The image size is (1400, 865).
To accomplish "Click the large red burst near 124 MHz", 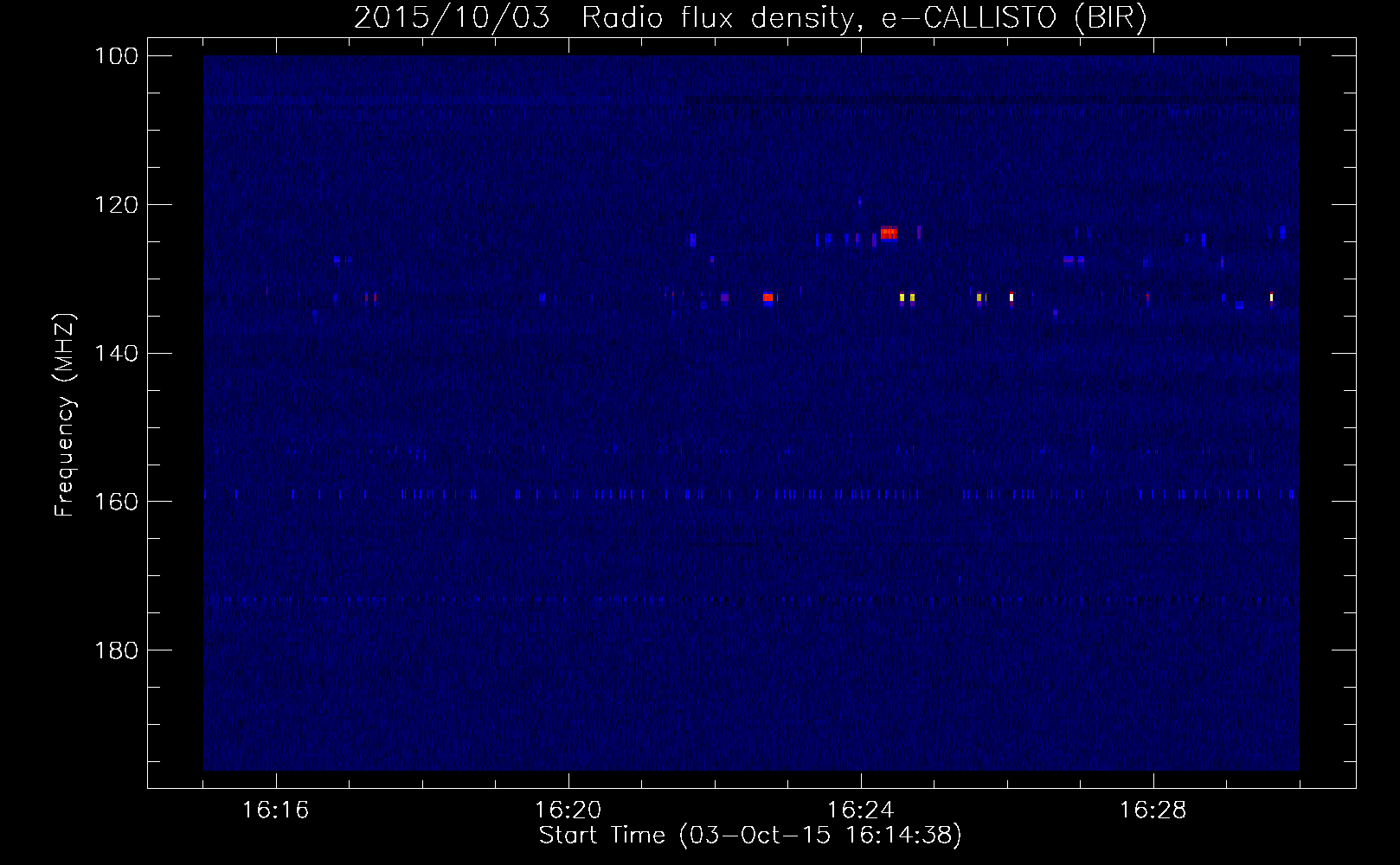I will (x=889, y=233).
